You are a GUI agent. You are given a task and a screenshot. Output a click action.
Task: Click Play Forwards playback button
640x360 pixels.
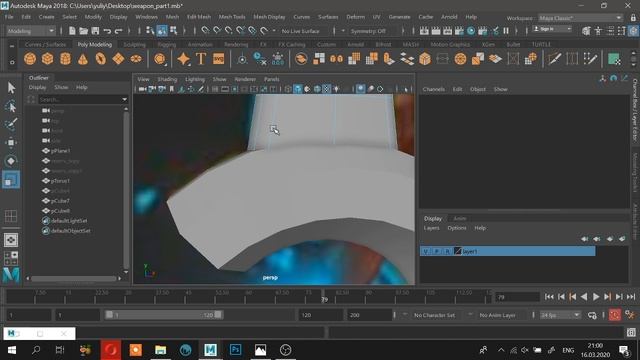[x=596, y=297]
